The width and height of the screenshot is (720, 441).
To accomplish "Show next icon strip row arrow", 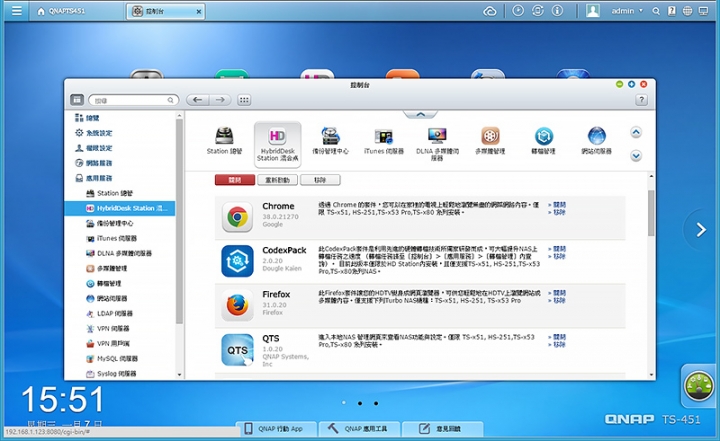I will pyautogui.click(x=636, y=156).
